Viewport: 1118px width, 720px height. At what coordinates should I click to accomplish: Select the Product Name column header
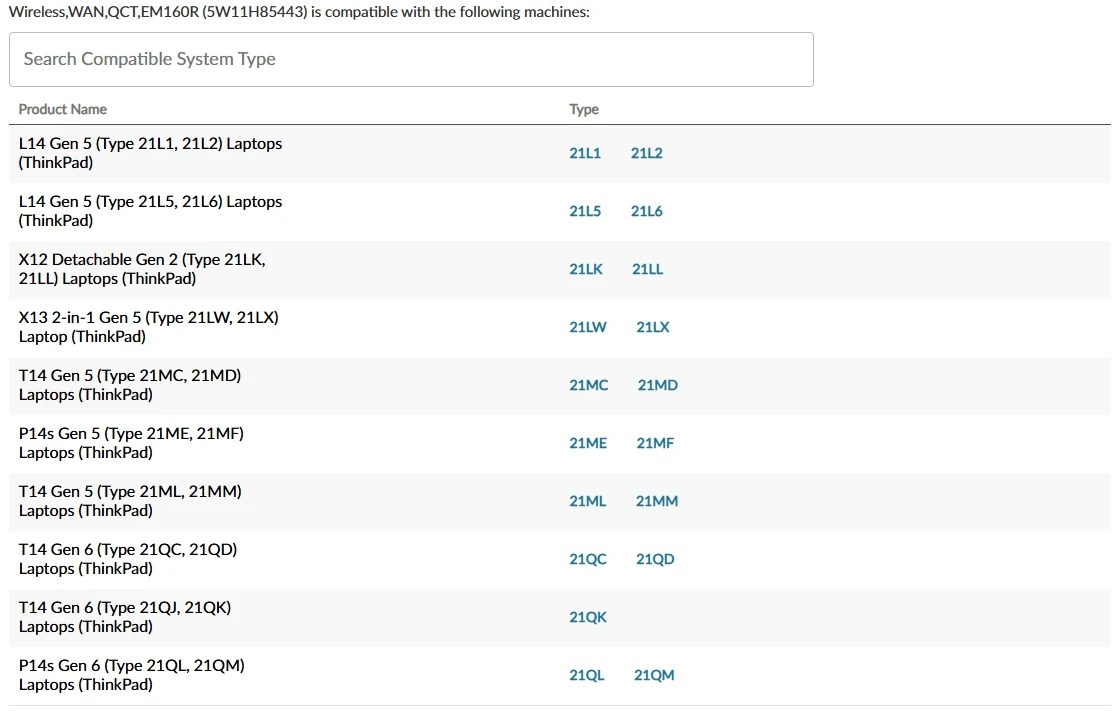63,109
